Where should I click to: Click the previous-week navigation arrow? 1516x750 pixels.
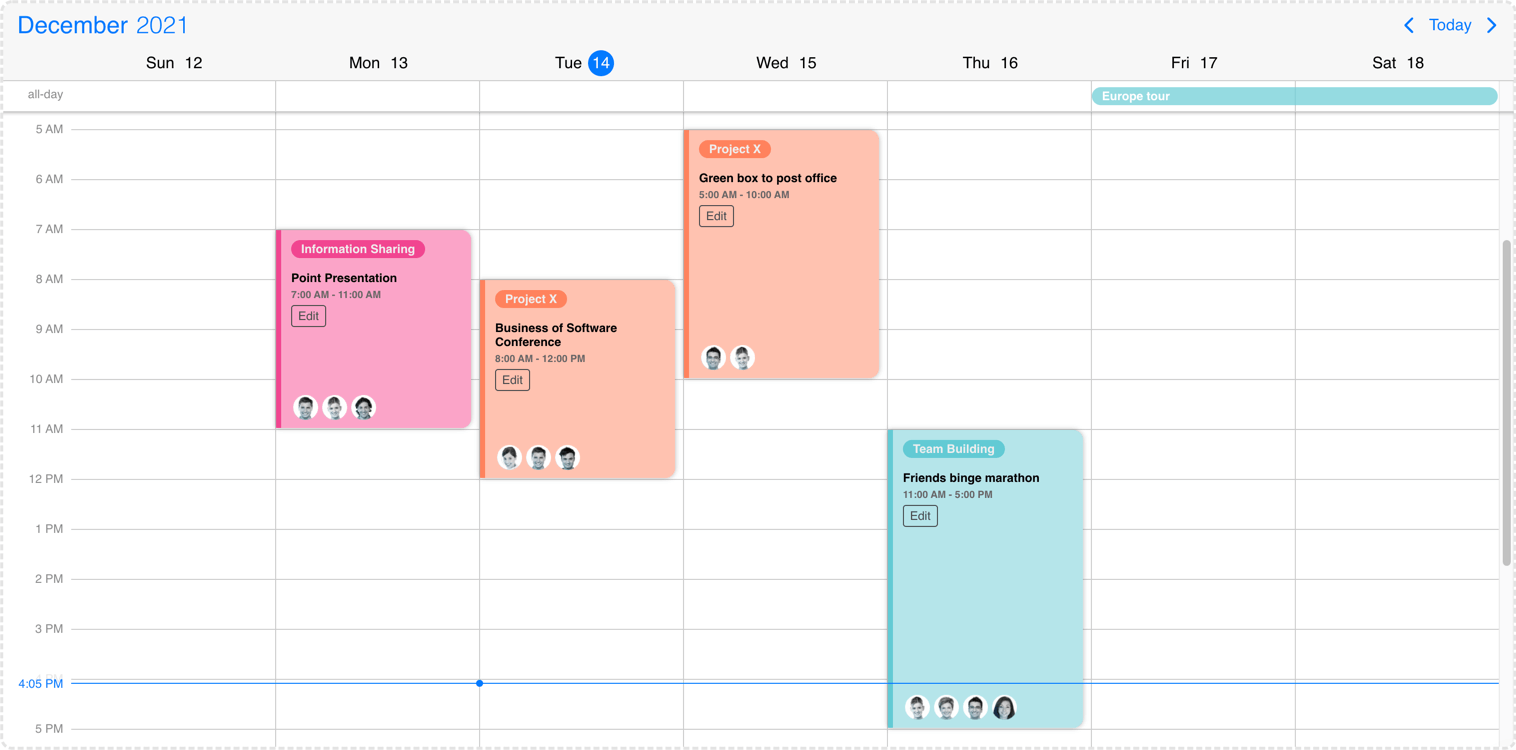point(1409,25)
